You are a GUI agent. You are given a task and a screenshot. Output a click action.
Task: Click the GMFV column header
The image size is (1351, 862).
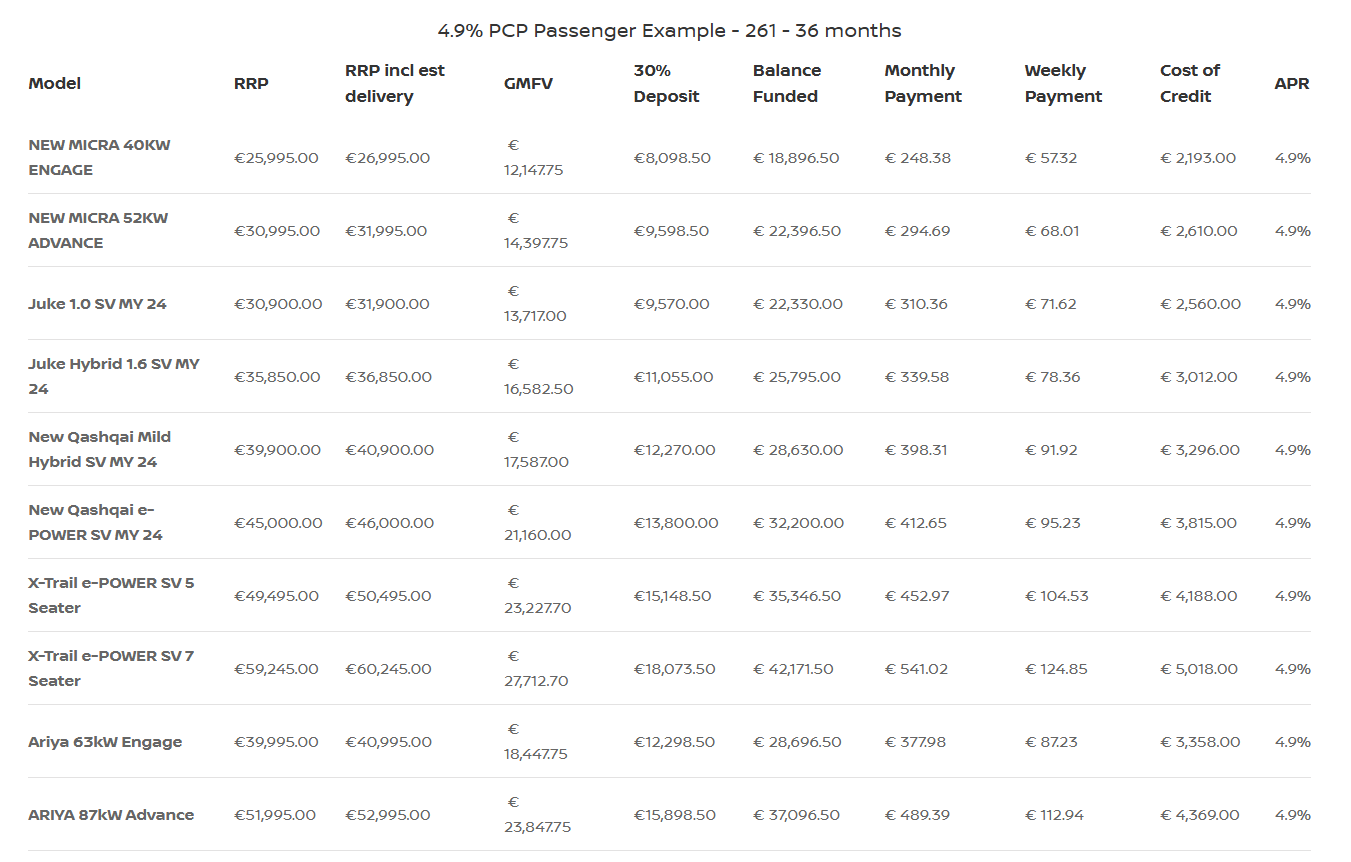[528, 84]
